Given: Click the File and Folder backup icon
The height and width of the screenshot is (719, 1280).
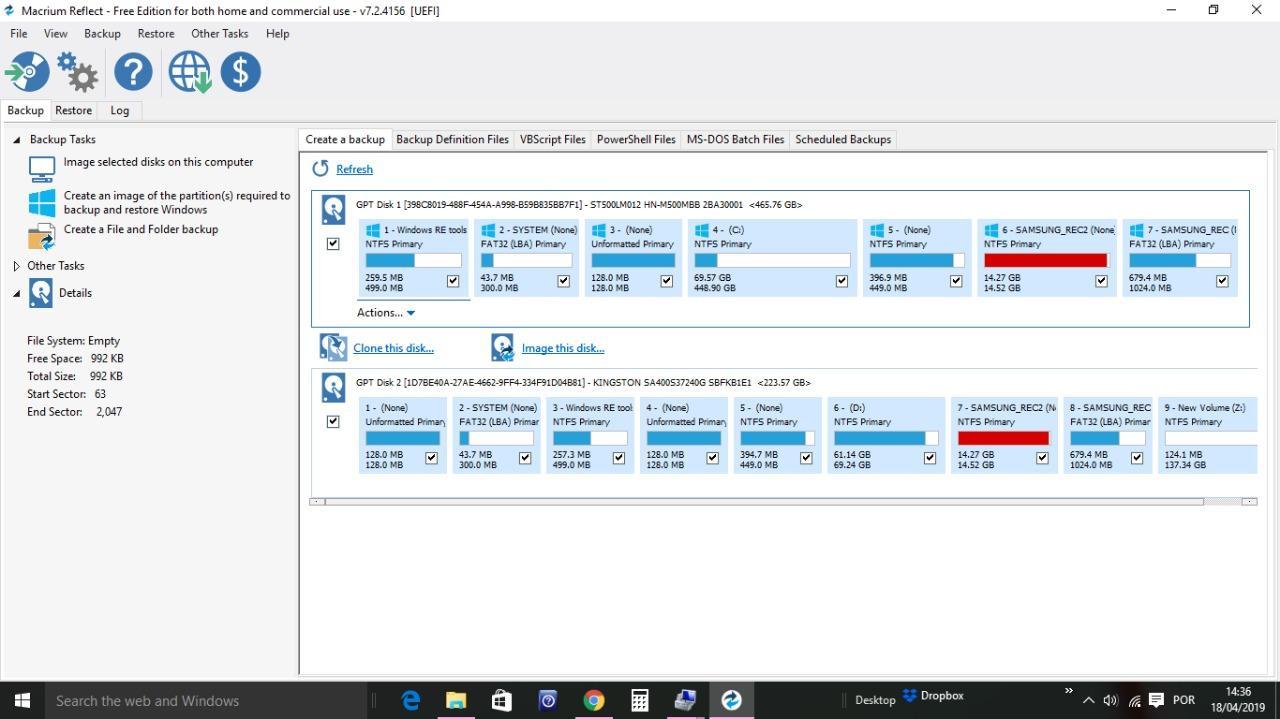Looking at the screenshot, I should 42,236.
